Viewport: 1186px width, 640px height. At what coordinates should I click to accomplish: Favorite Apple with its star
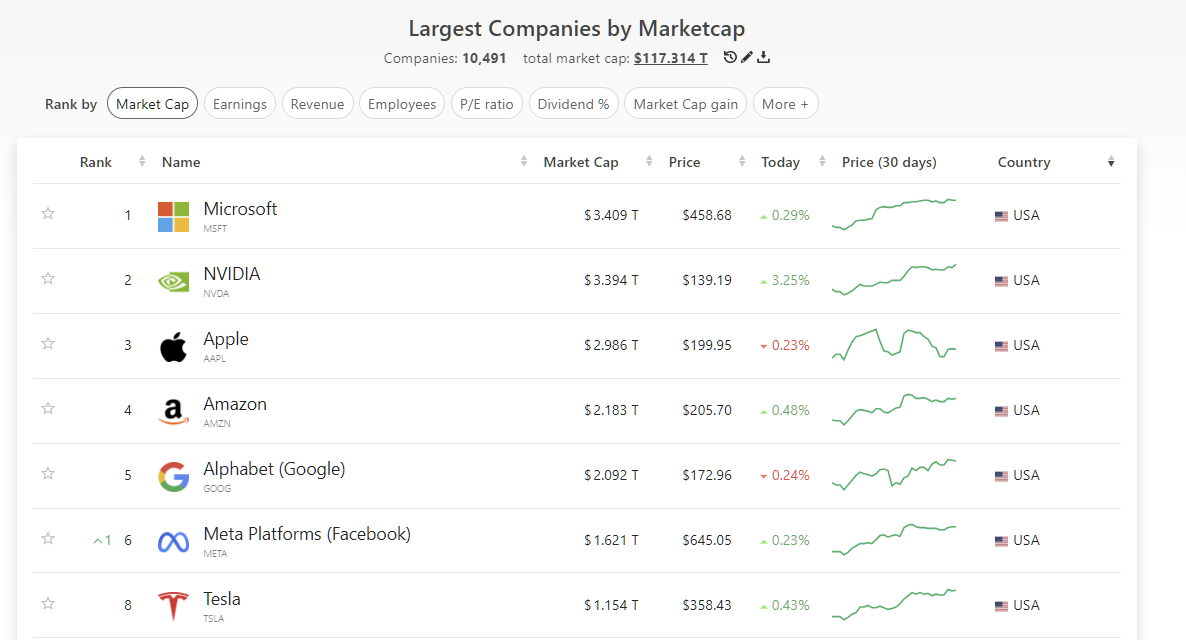48,343
